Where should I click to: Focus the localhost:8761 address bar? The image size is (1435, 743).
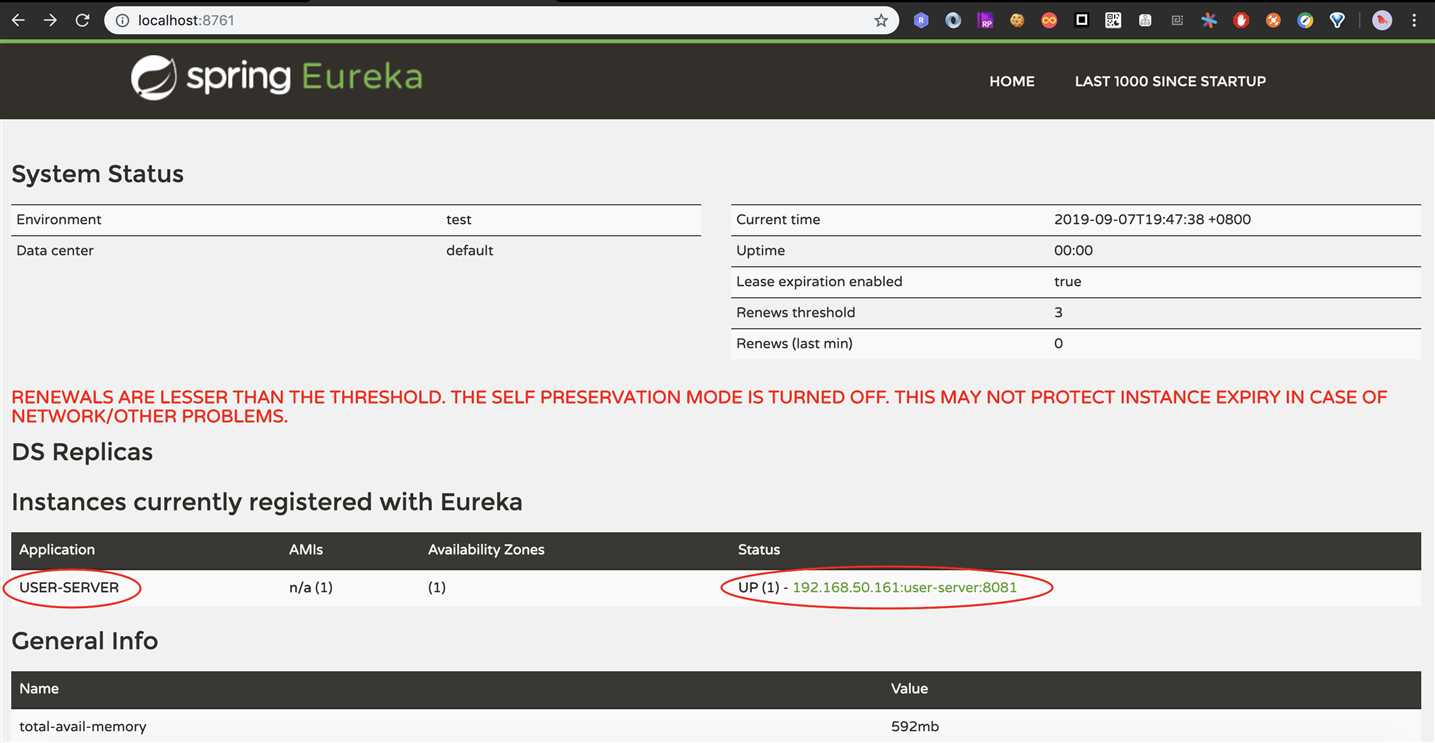[x=500, y=20]
